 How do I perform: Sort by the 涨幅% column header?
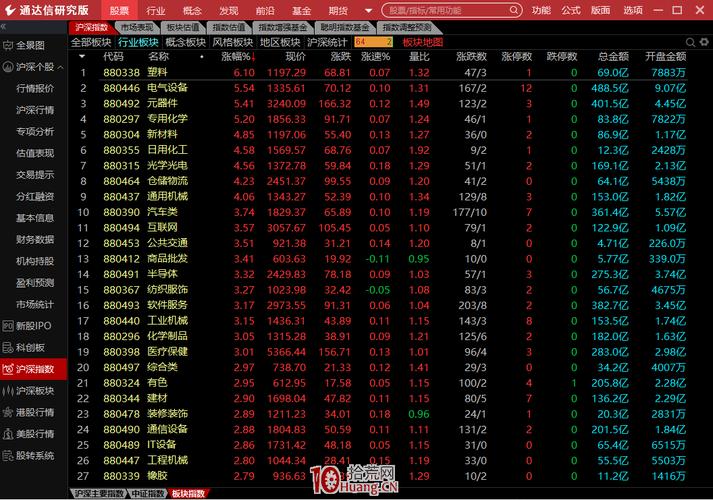237,57
